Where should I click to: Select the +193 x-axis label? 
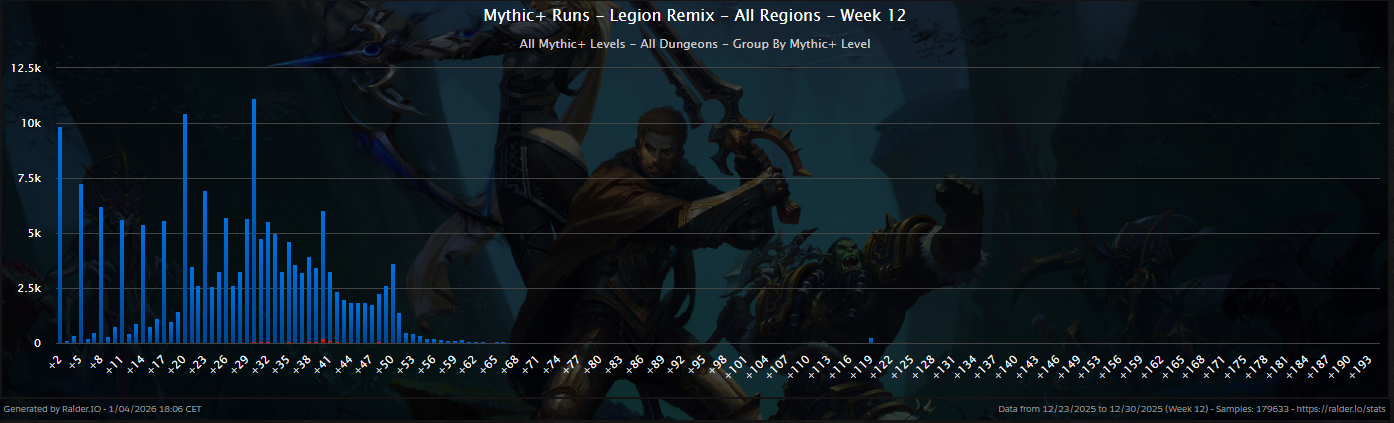[1359, 363]
